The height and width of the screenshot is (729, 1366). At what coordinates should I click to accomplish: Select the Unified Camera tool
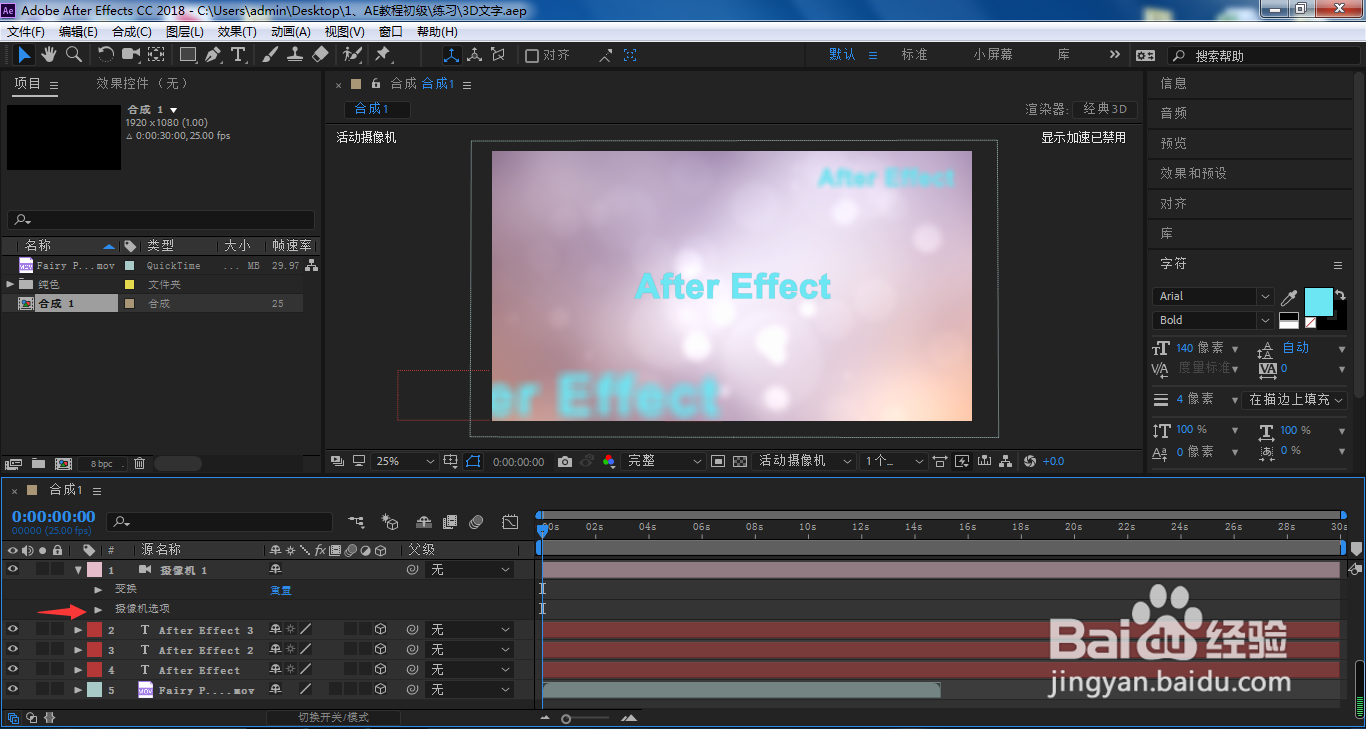[131, 55]
